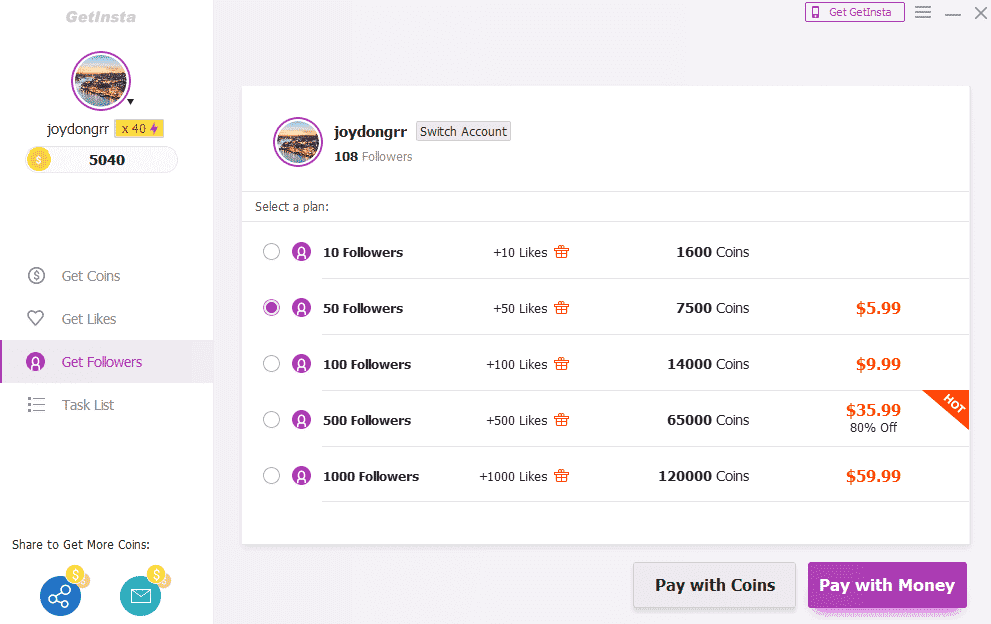Click Pay with Money
991x624 pixels.
tap(886, 584)
